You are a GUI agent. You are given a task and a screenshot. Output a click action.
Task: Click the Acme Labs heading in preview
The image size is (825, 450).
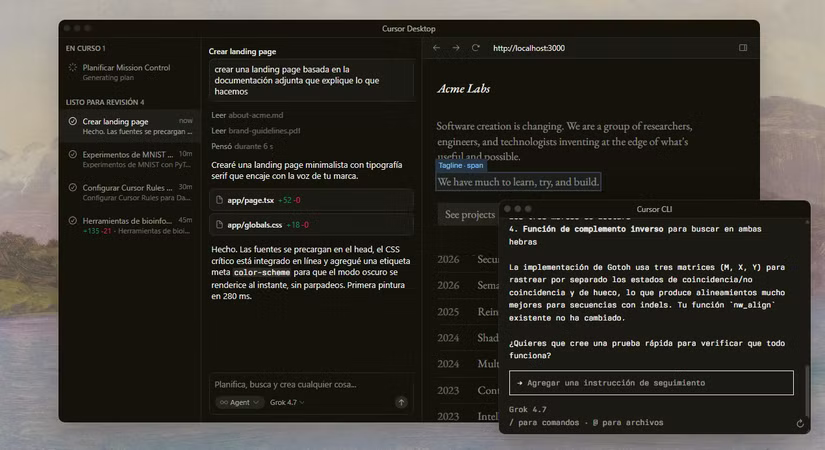pos(464,88)
